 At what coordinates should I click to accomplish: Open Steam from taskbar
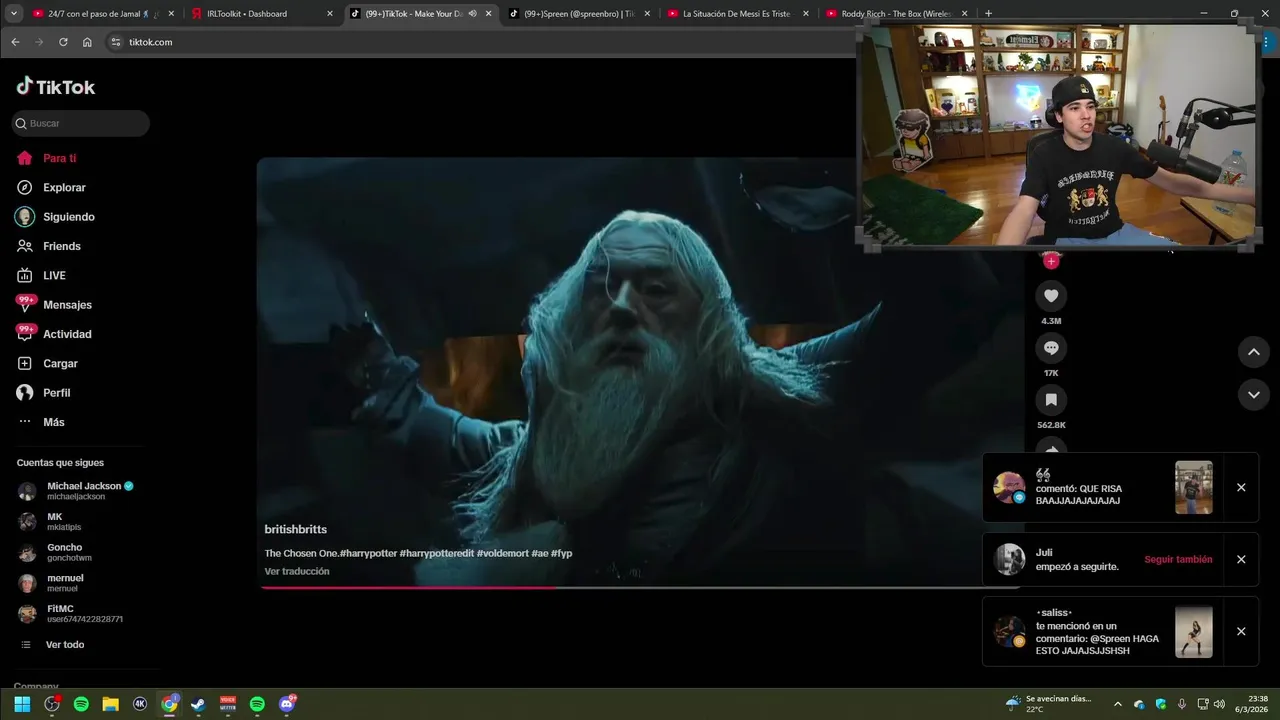[x=198, y=704]
